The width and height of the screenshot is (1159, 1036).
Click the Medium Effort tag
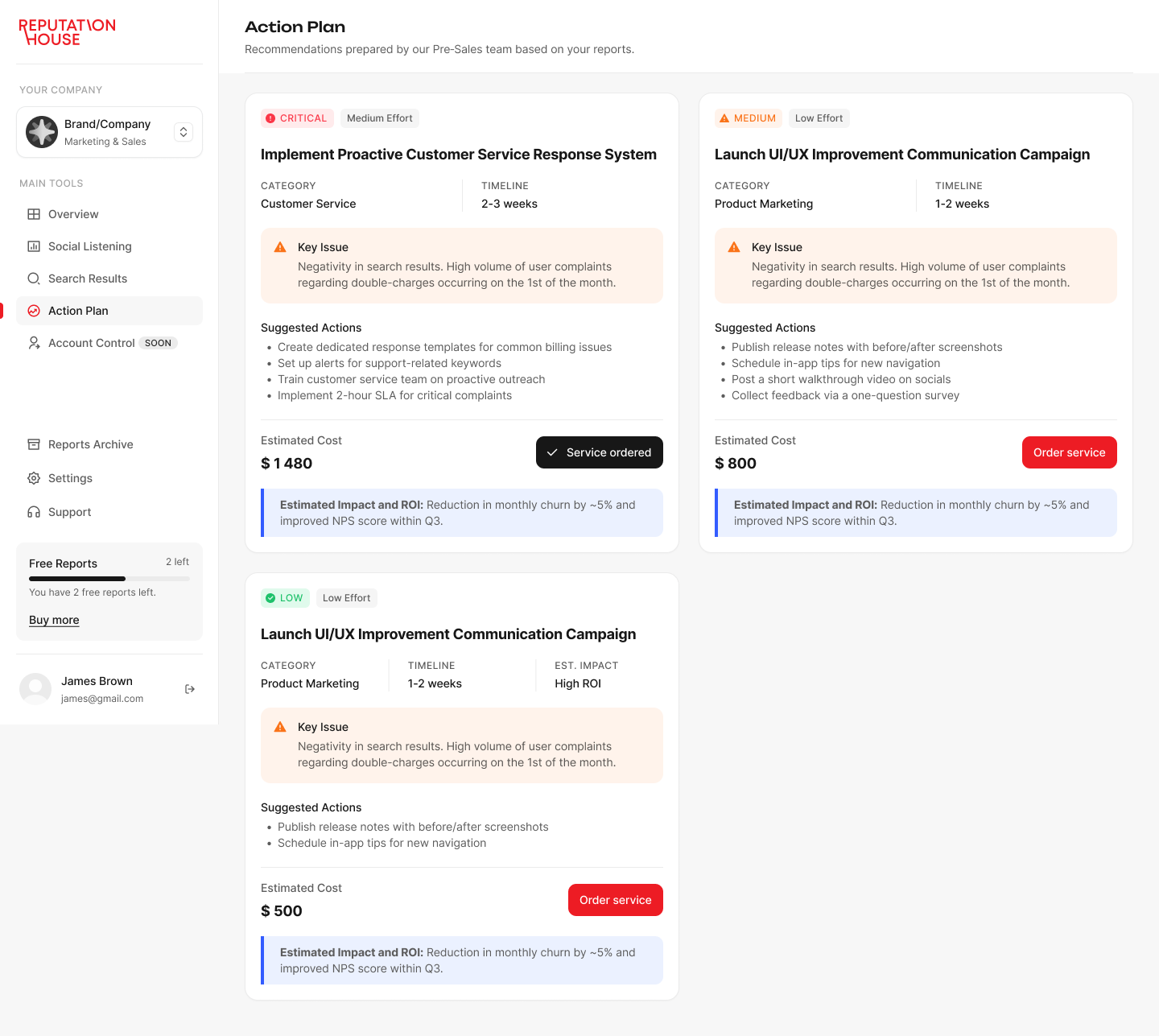(x=380, y=118)
